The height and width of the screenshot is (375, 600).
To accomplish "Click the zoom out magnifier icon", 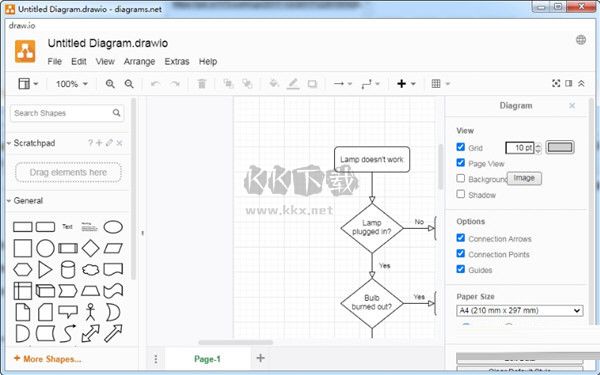I will [x=129, y=84].
